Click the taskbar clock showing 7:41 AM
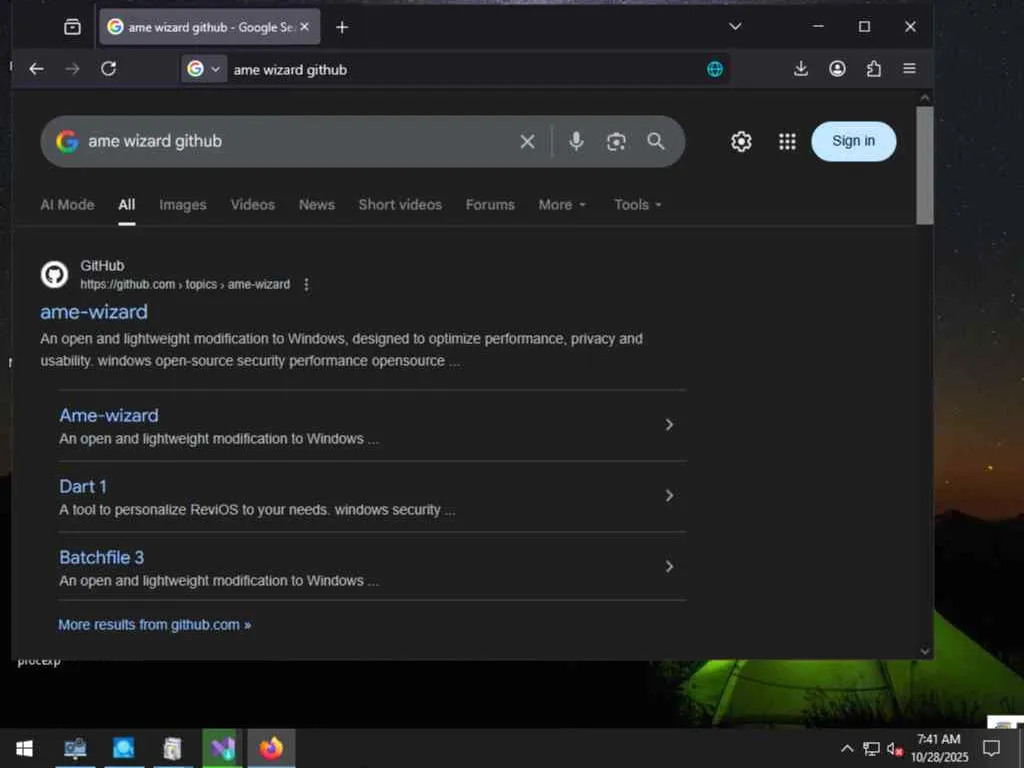 (939, 748)
